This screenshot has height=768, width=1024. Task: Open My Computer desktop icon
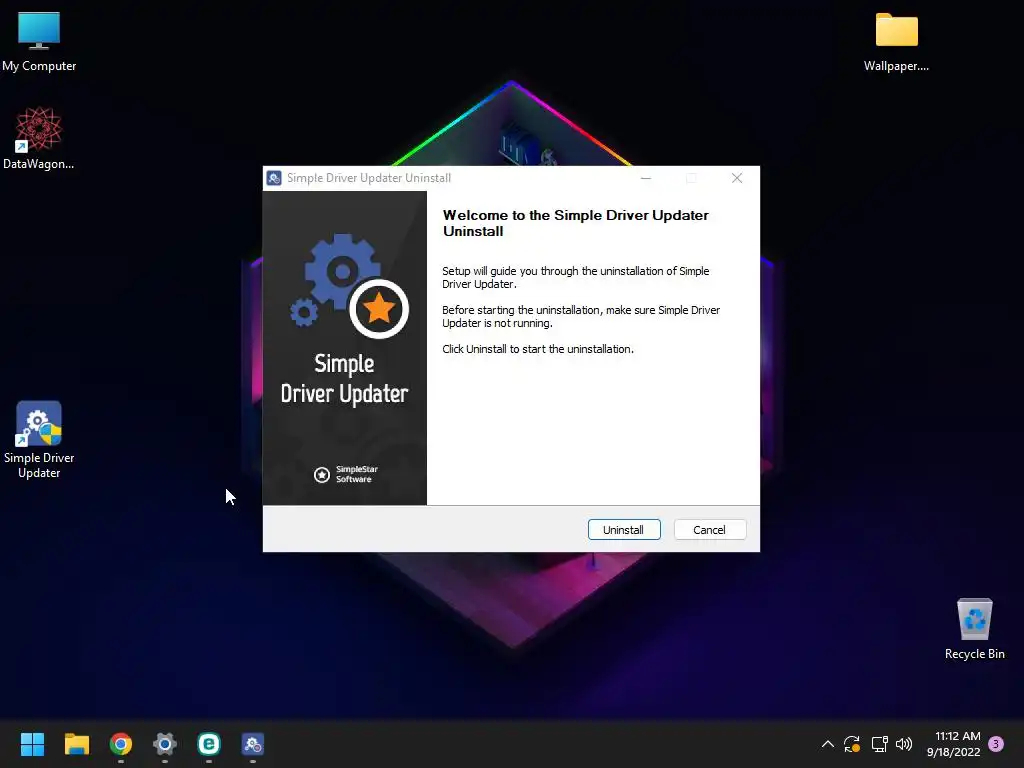tap(39, 41)
